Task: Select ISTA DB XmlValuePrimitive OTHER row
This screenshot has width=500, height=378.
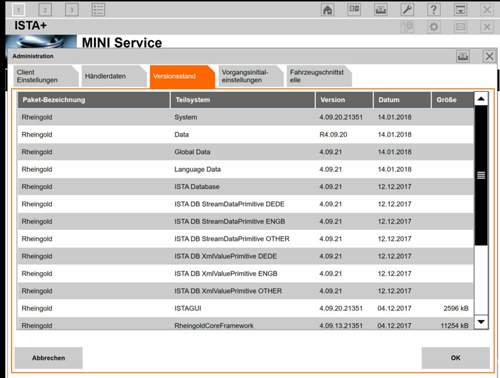Action: (x=245, y=291)
